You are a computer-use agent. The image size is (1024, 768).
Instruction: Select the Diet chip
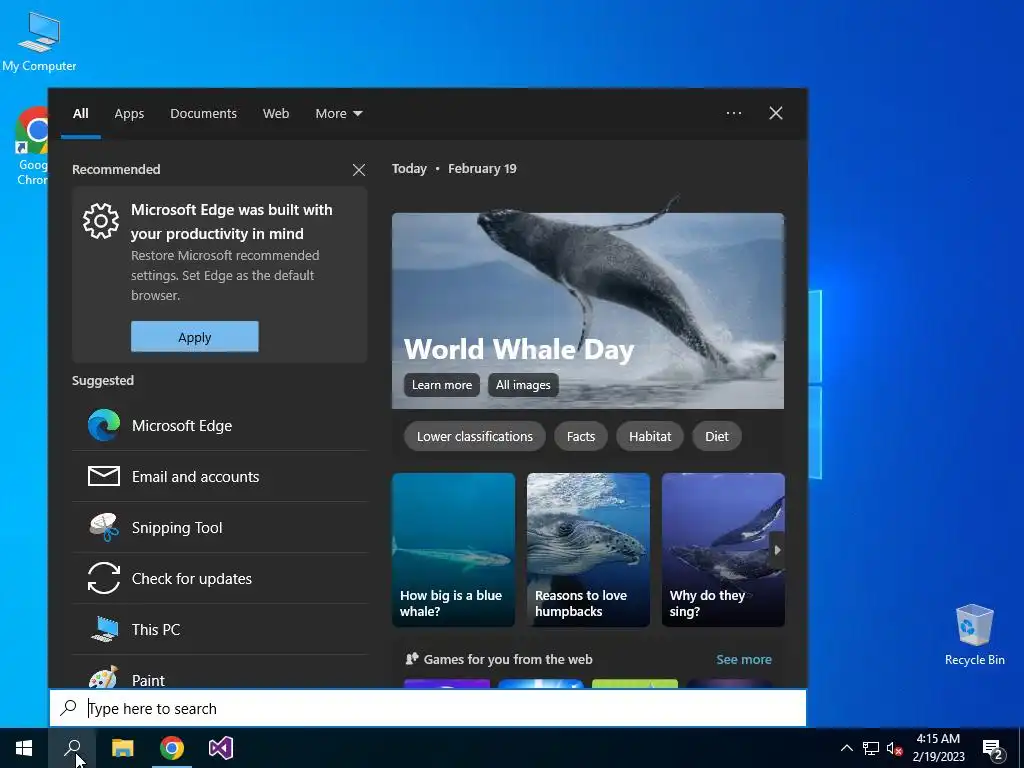click(716, 436)
